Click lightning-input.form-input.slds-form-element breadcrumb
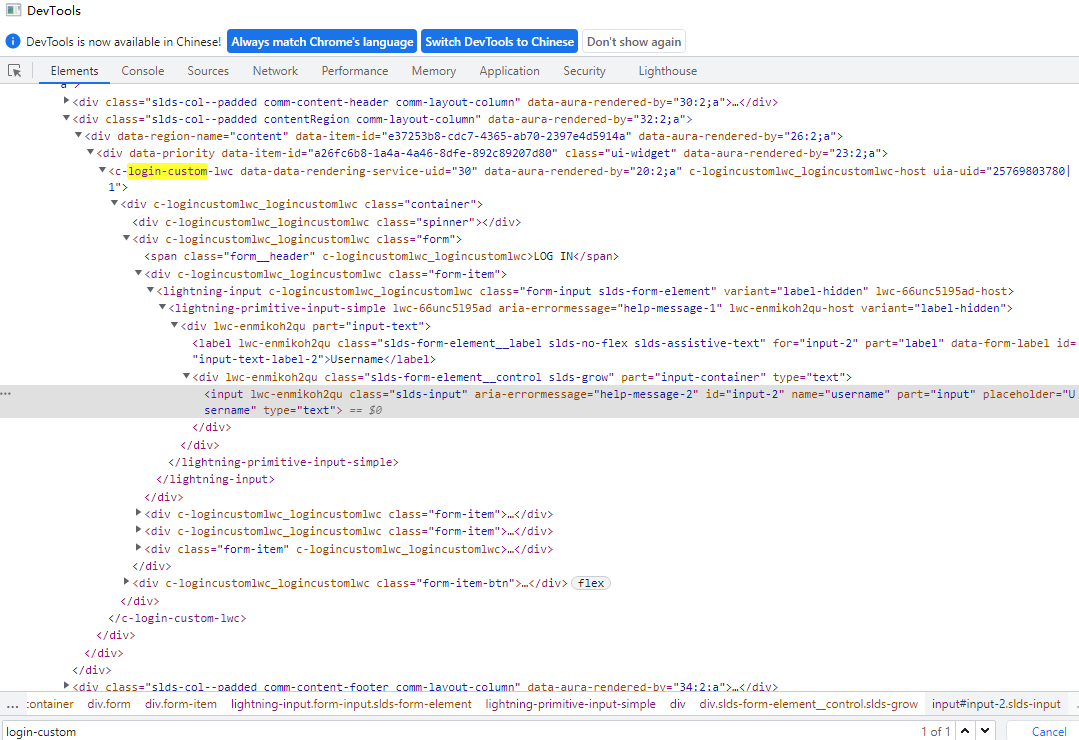Image resolution: width=1079 pixels, height=740 pixels. click(351, 704)
